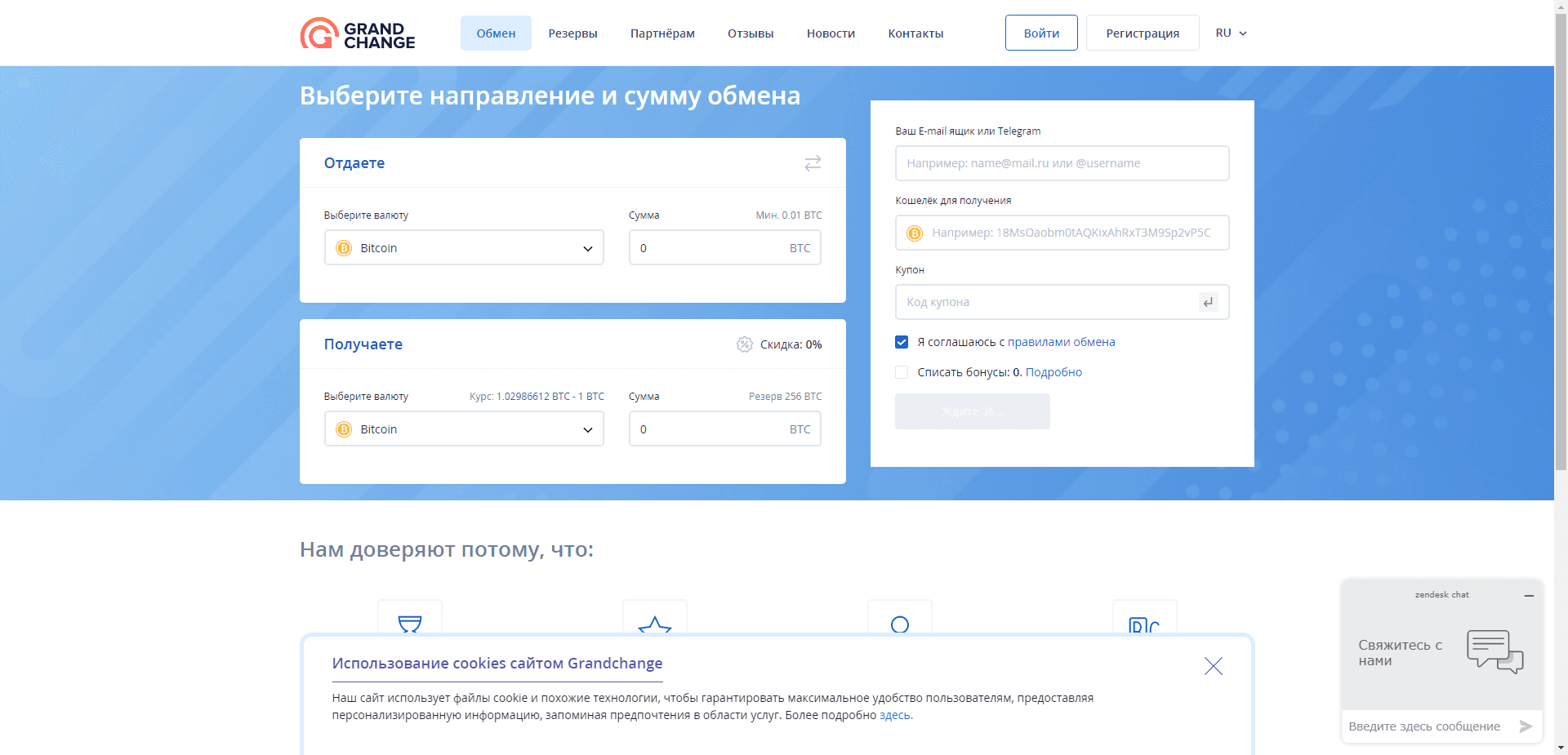Click the Регистрация button

(1142, 33)
